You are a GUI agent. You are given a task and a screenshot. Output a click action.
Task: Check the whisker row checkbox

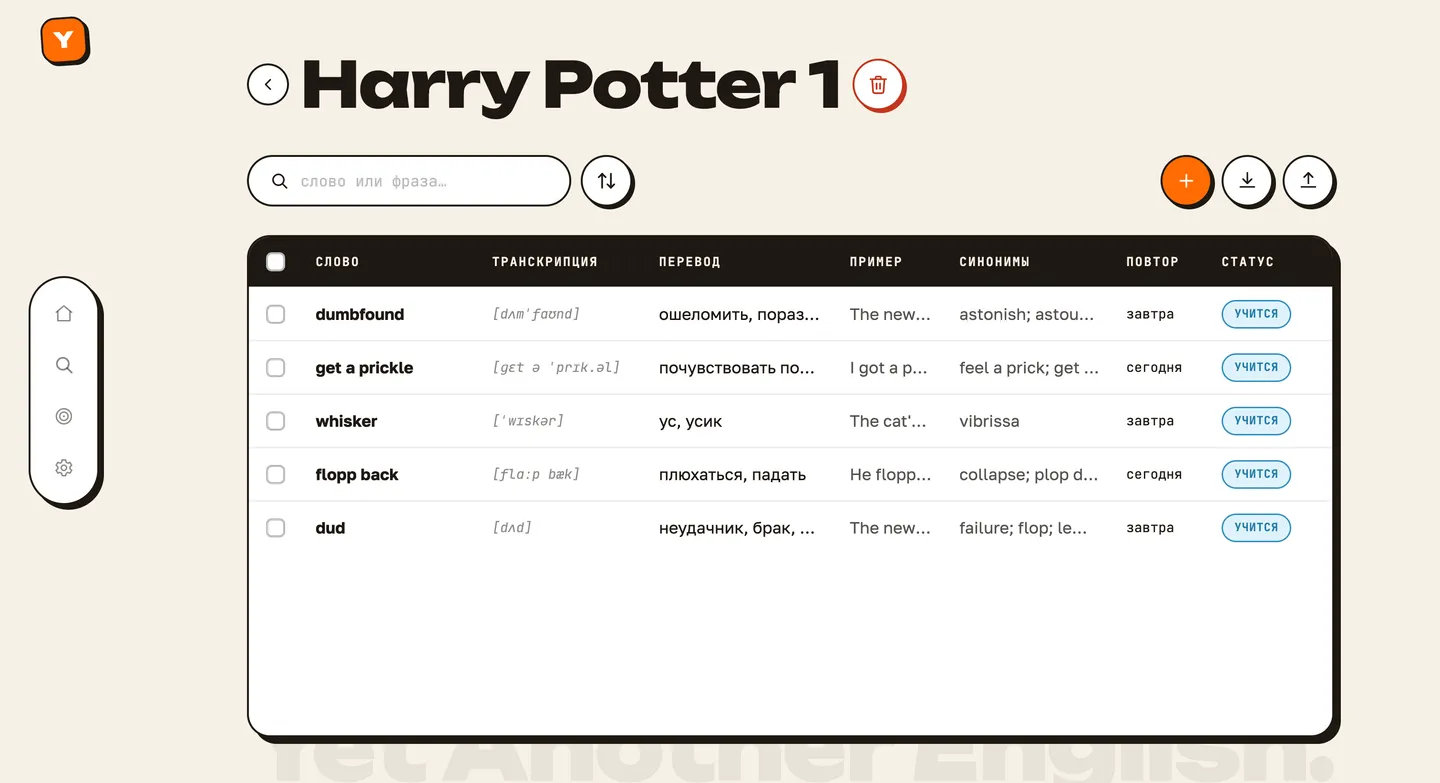click(x=276, y=421)
